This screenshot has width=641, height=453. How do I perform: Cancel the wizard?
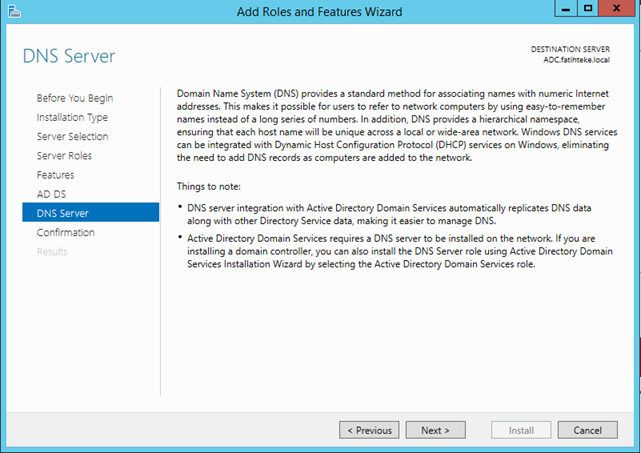pyautogui.click(x=587, y=430)
